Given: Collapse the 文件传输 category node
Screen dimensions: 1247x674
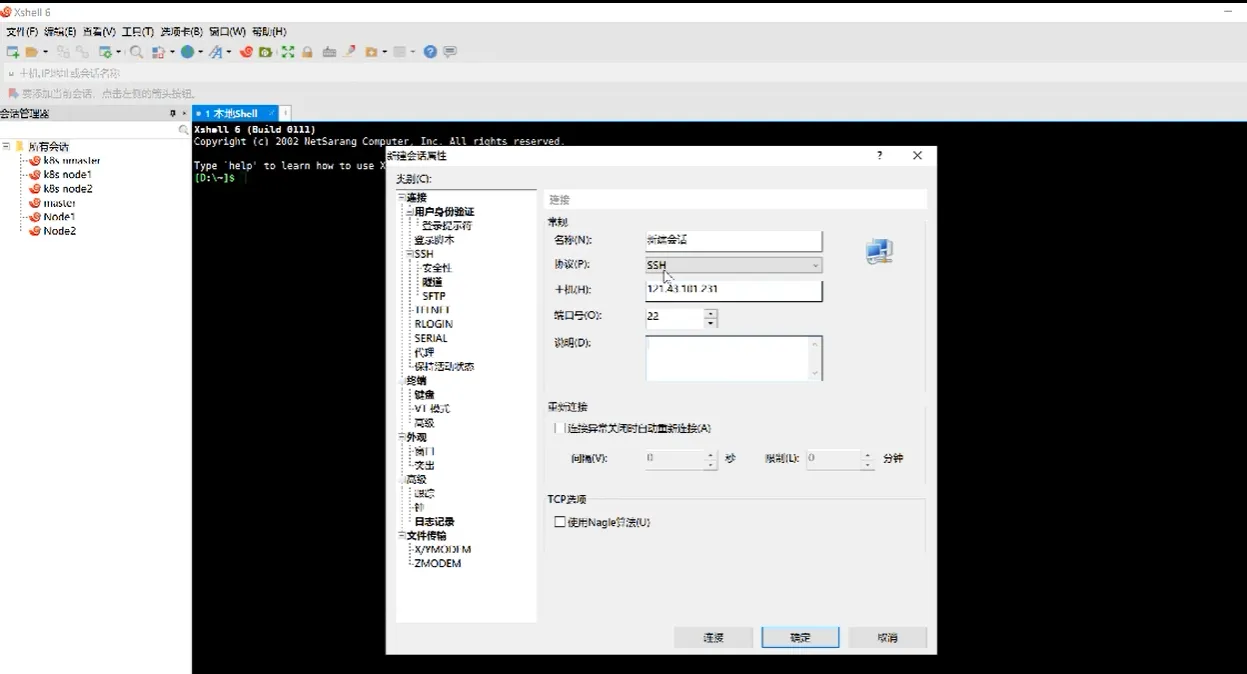Looking at the screenshot, I should pyautogui.click(x=401, y=536).
